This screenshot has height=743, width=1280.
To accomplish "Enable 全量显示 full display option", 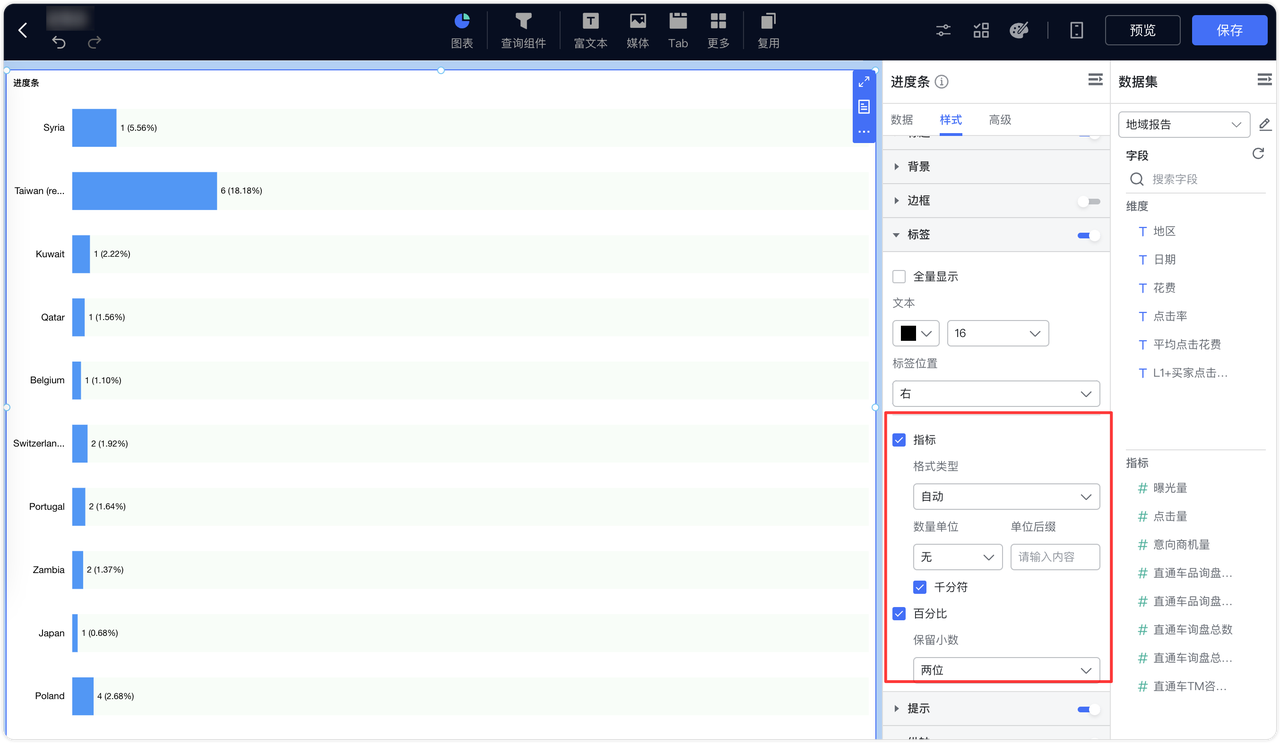I will (897, 276).
